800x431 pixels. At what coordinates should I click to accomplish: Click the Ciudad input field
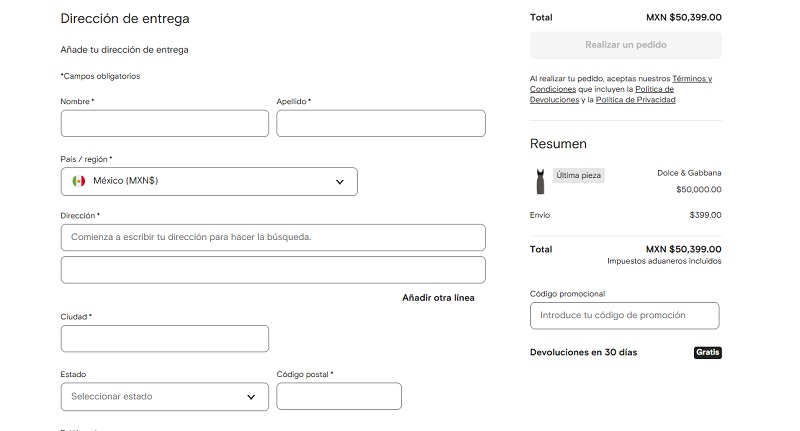tap(164, 339)
